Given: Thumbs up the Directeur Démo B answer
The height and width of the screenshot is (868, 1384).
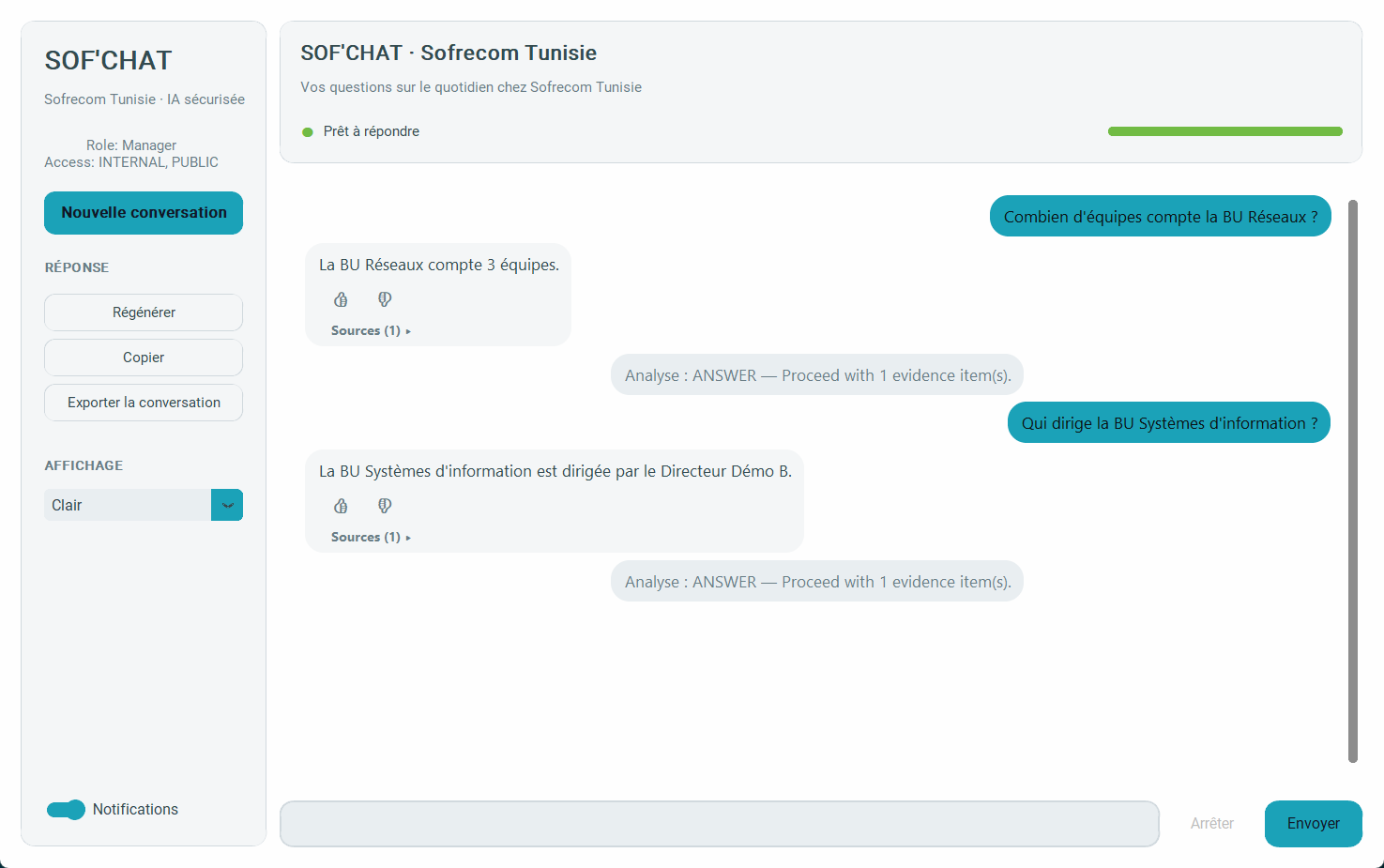Looking at the screenshot, I should pos(341,506).
